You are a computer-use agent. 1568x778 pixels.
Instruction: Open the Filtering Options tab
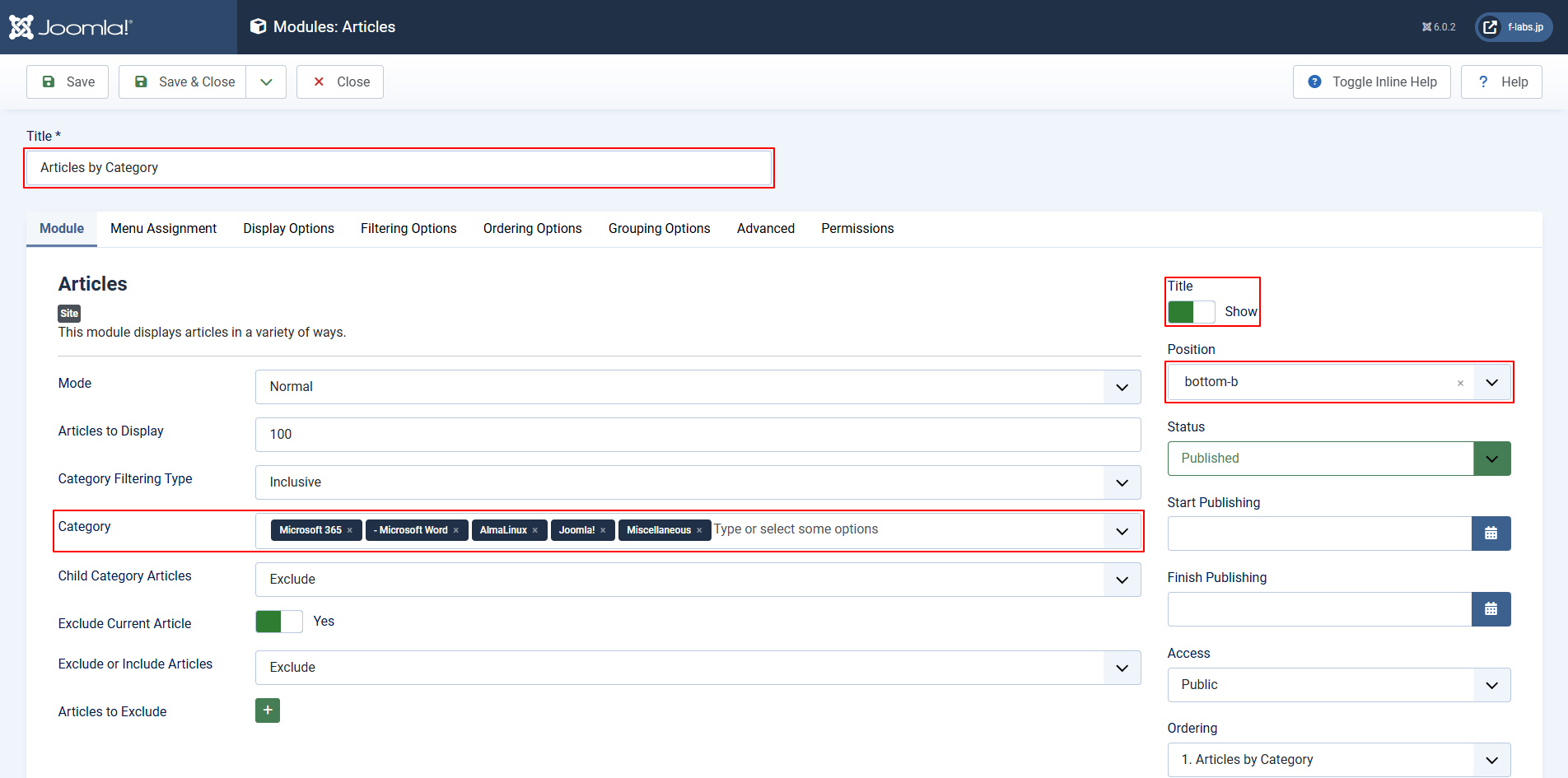click(x=408, y=229)
